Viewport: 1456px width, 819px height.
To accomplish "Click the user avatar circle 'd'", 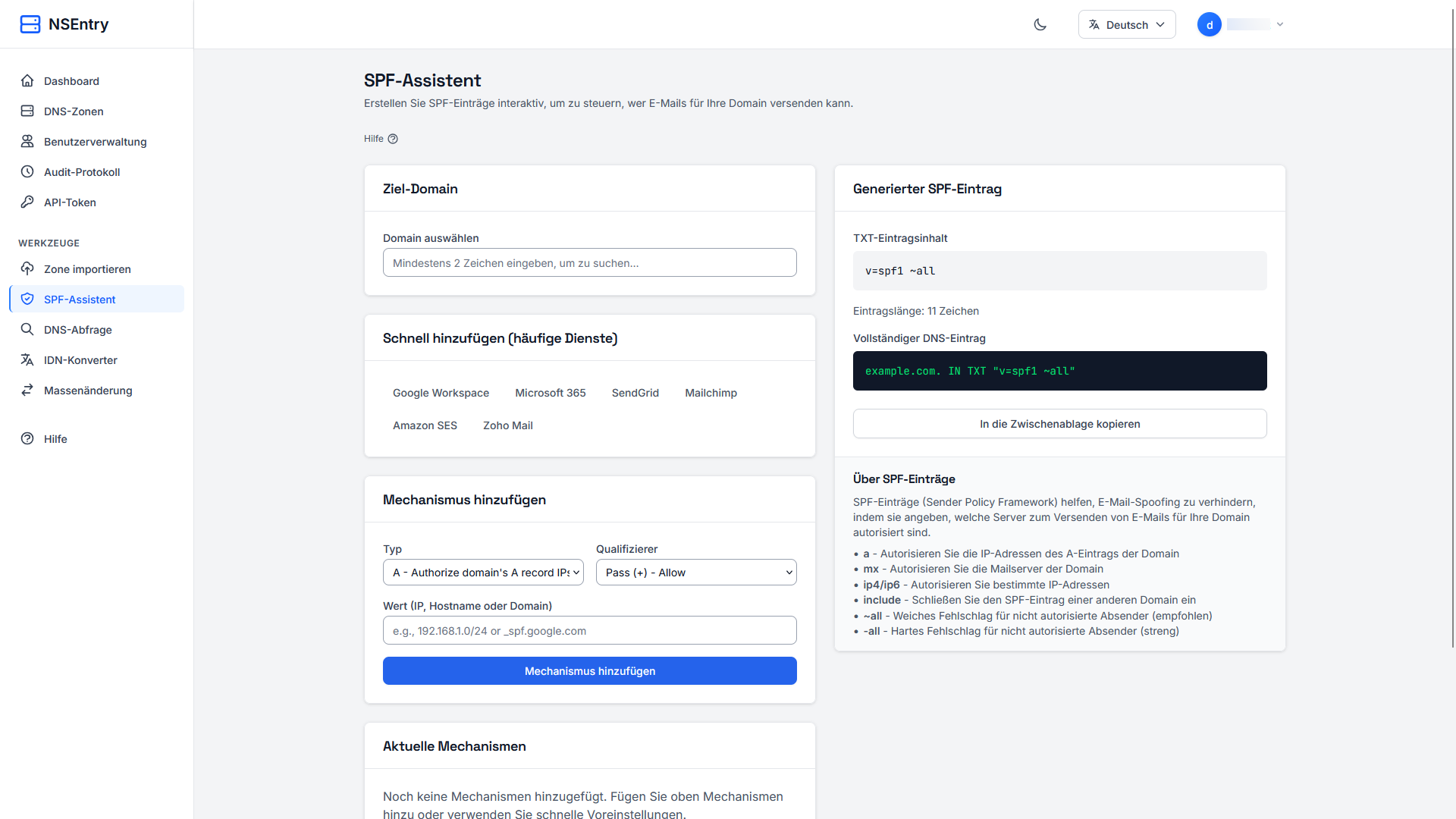I will (x=1210, y=24).
